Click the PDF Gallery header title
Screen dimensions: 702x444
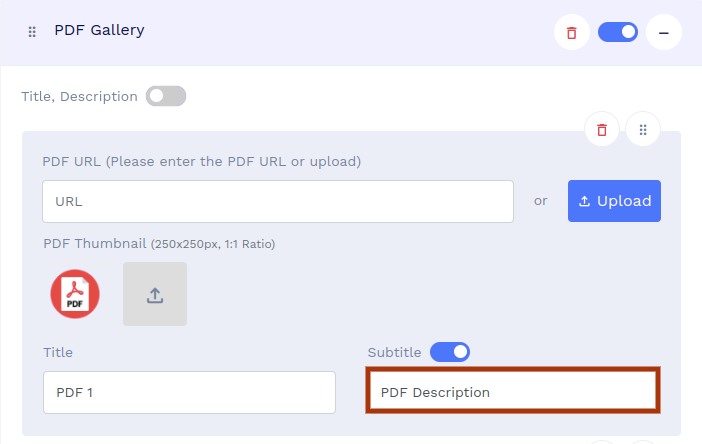coord(99,30)
